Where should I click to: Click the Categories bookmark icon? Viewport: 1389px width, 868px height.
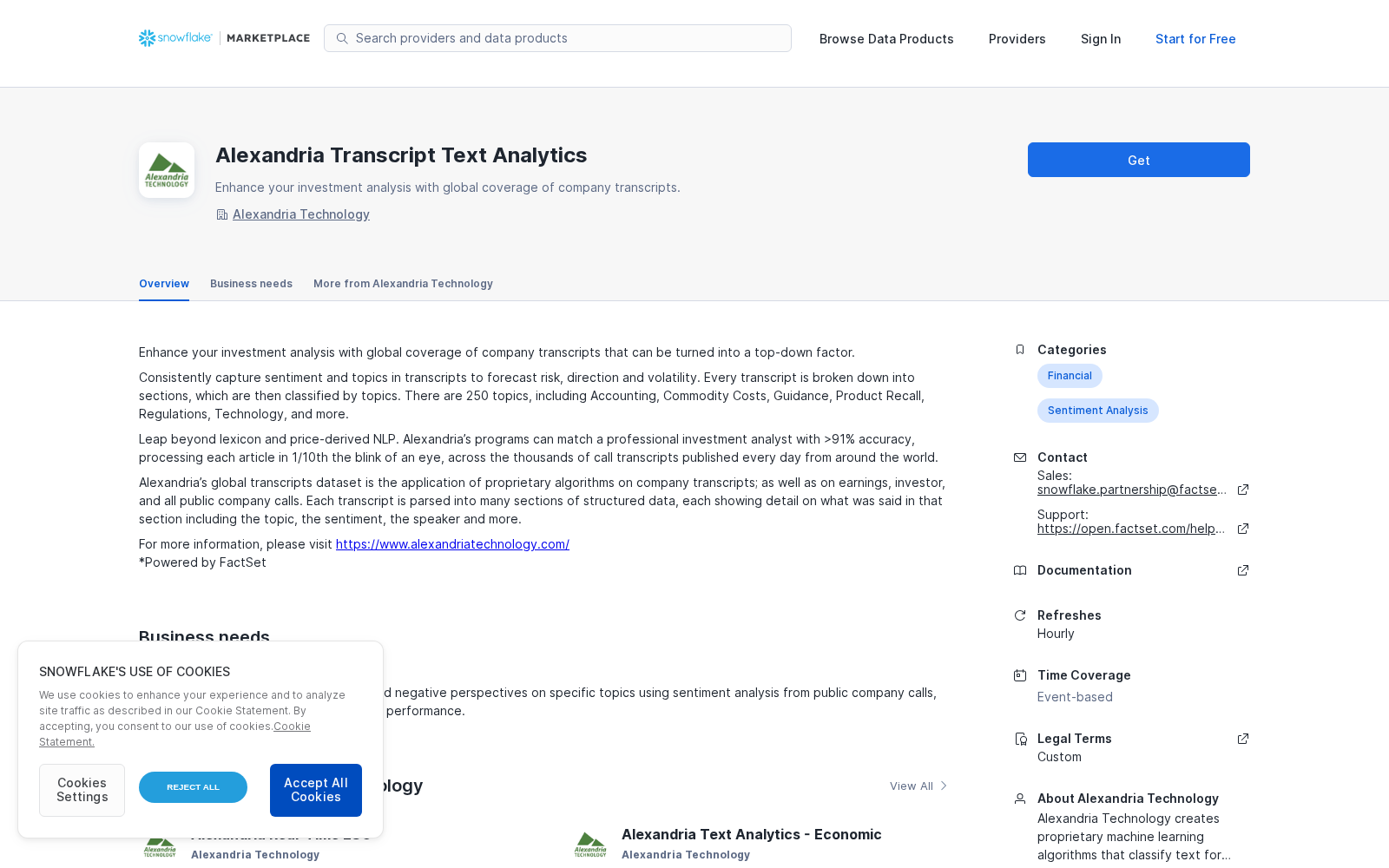click(x=1020, y=350)
